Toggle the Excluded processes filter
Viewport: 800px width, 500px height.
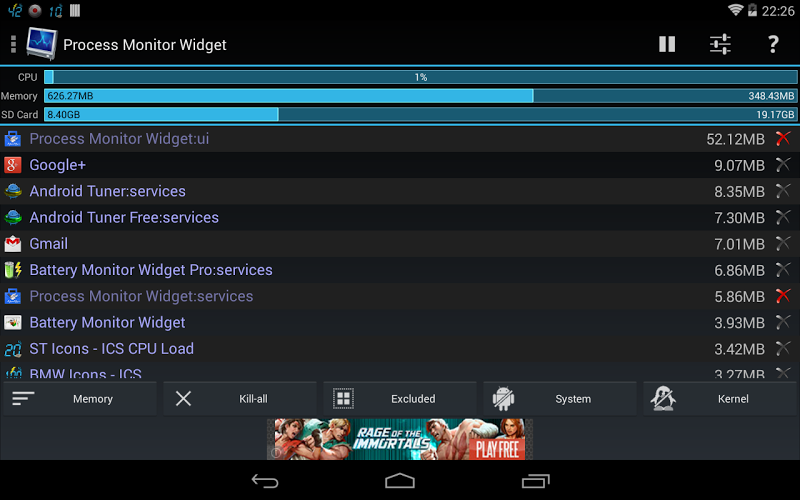tap(400, 399)
